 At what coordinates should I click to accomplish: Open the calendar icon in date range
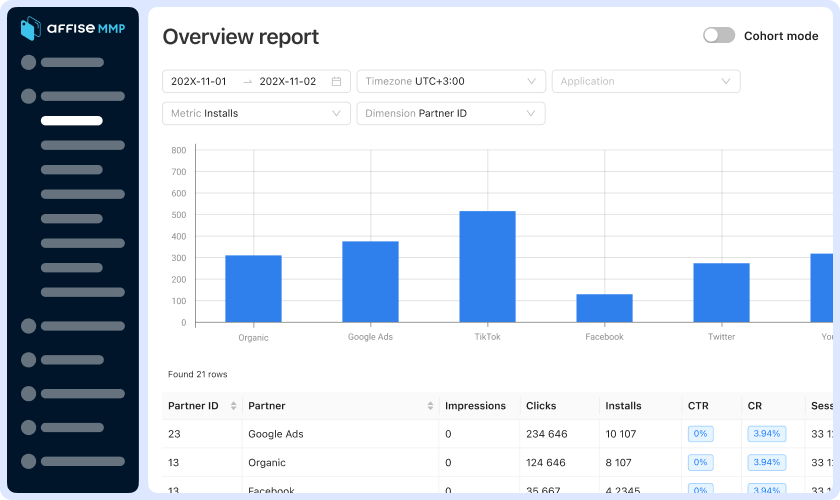pyautogui.click(x=336, y=81)
